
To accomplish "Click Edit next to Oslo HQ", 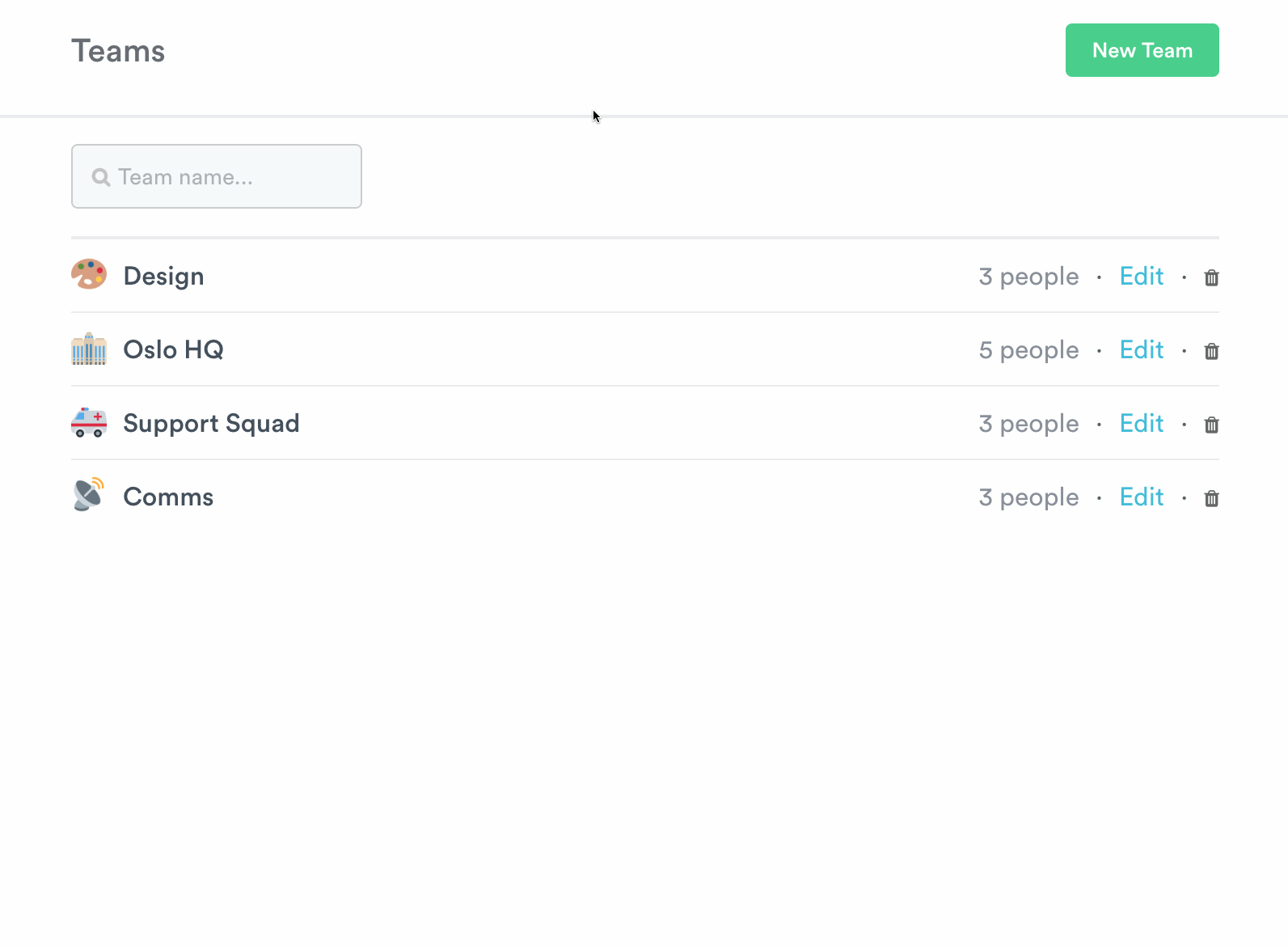I will click(1141, 350).
